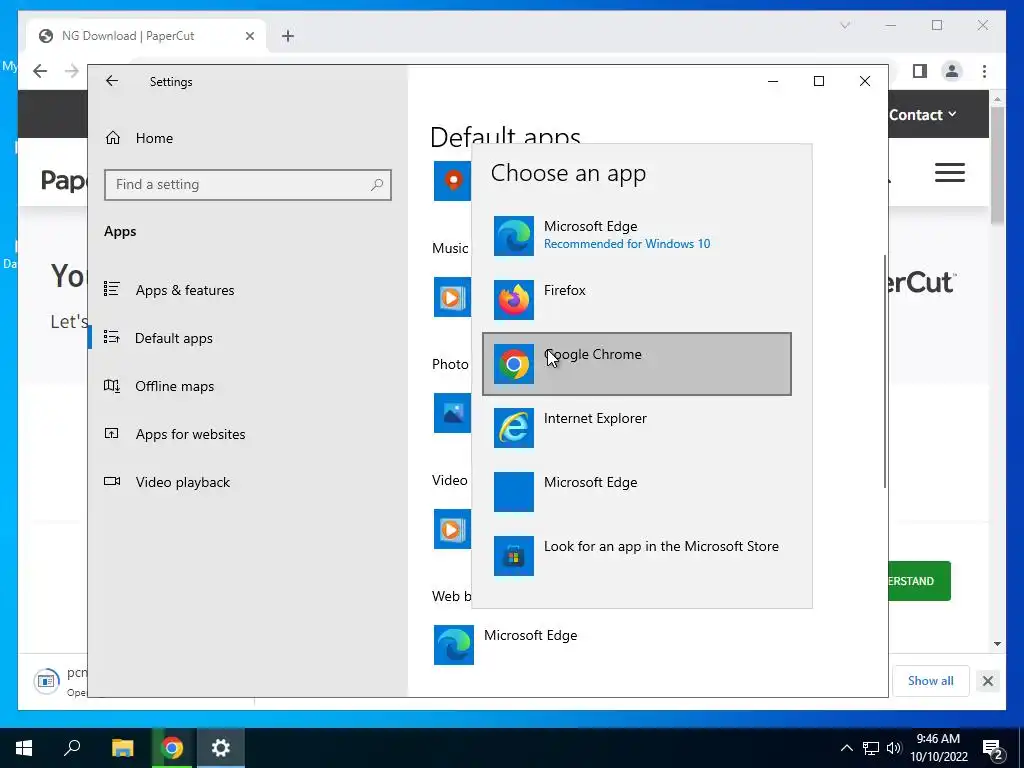Pick Internet Explorer from the app list
1024x768 pixels.
coord(637,428)
